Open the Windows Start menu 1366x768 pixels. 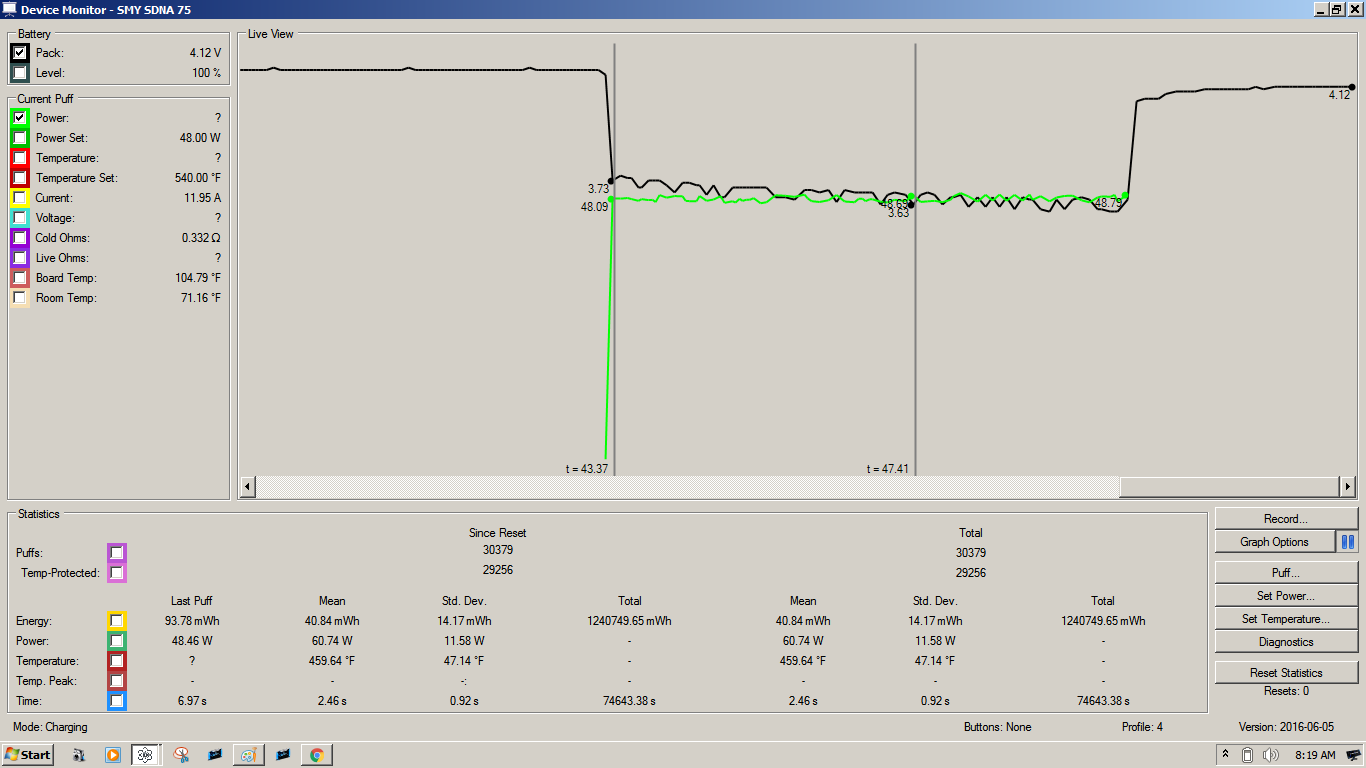(28, 755)
